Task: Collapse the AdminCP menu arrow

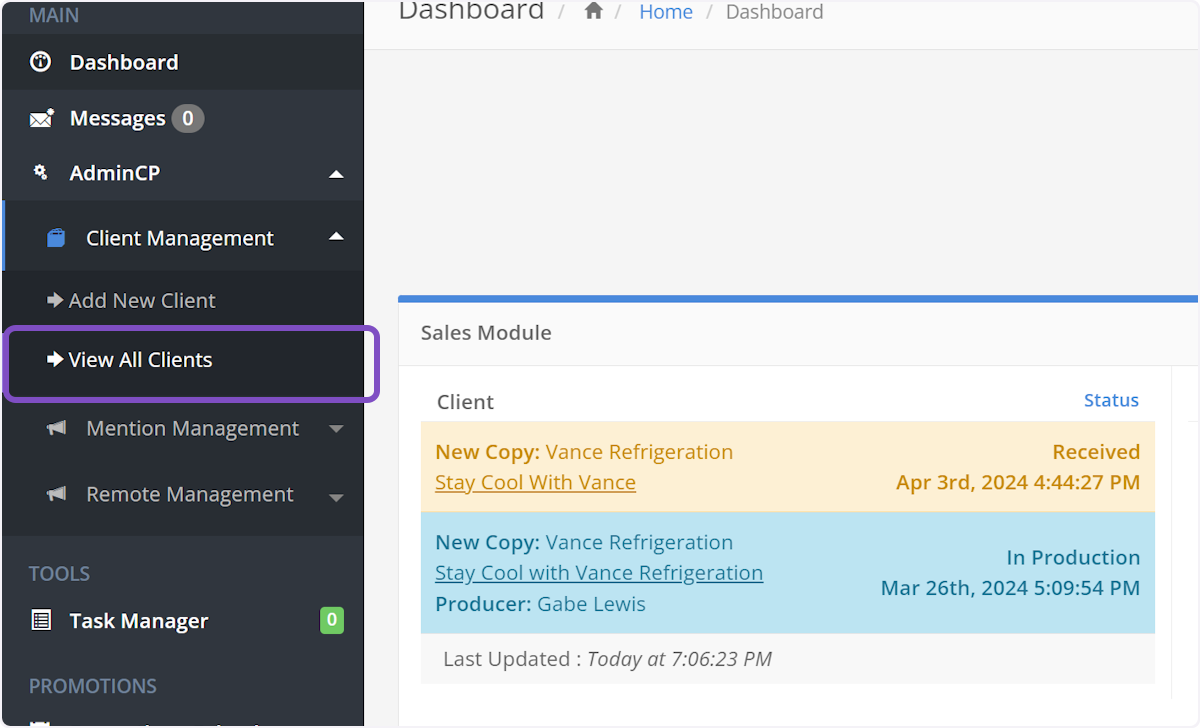Action: [x=336, y=174]
